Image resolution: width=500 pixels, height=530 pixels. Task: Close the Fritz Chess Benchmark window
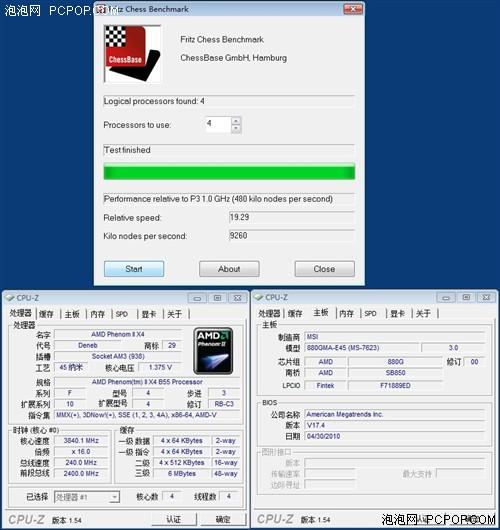click(x=353, y=9)
